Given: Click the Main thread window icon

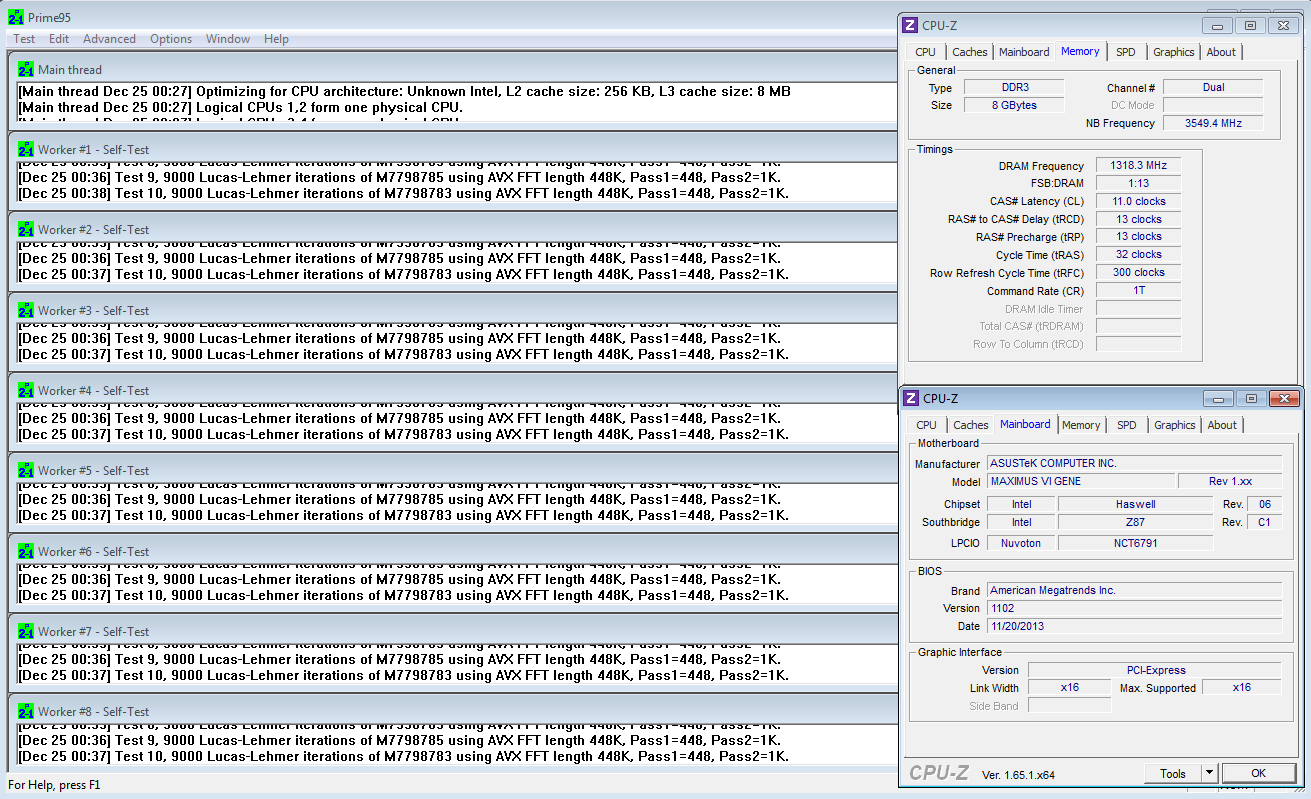Looking at the screenshot, I should [x=26, y=69].
